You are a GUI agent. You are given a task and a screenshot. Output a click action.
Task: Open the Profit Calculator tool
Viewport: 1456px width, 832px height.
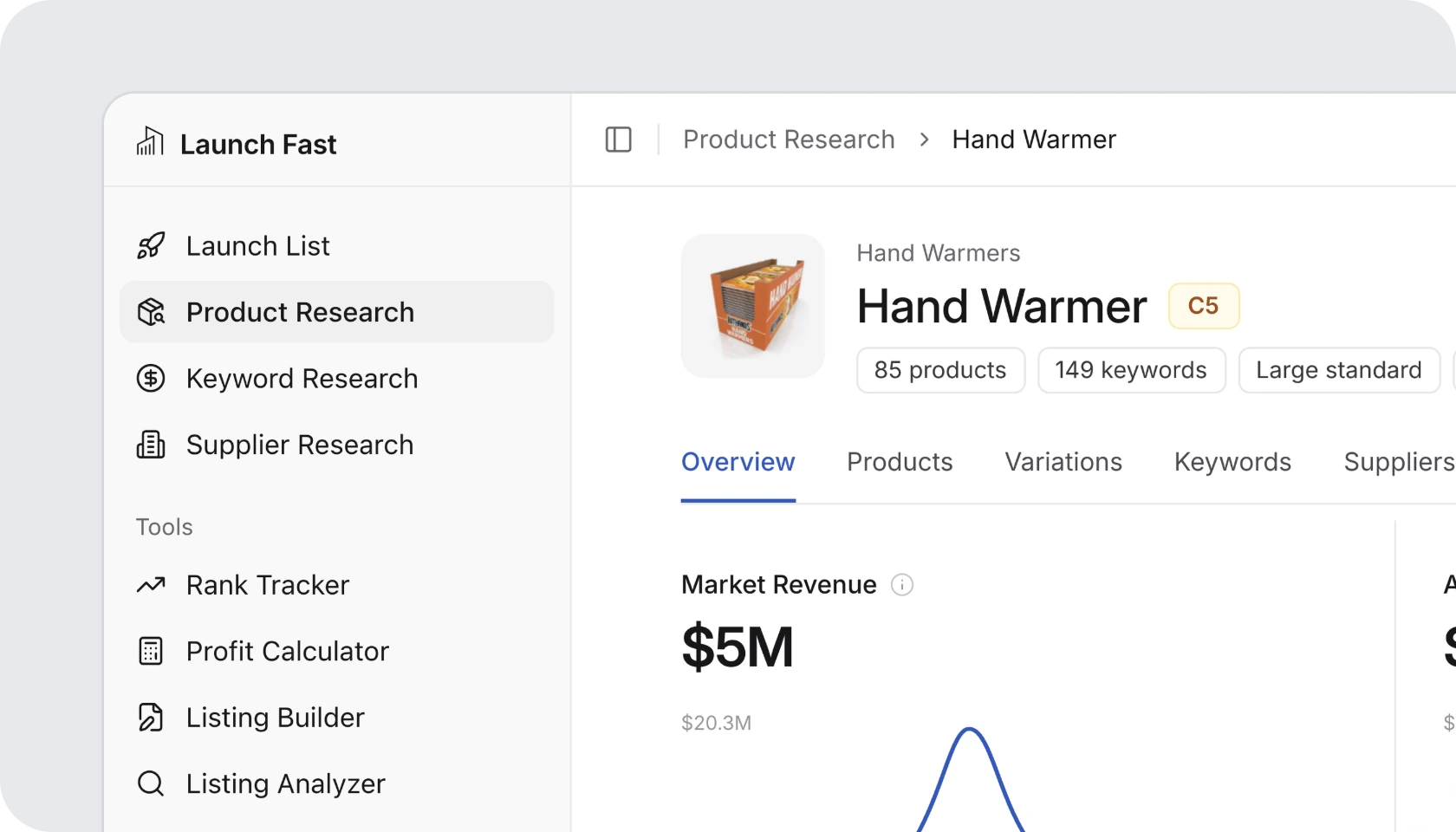coord(336,651)
